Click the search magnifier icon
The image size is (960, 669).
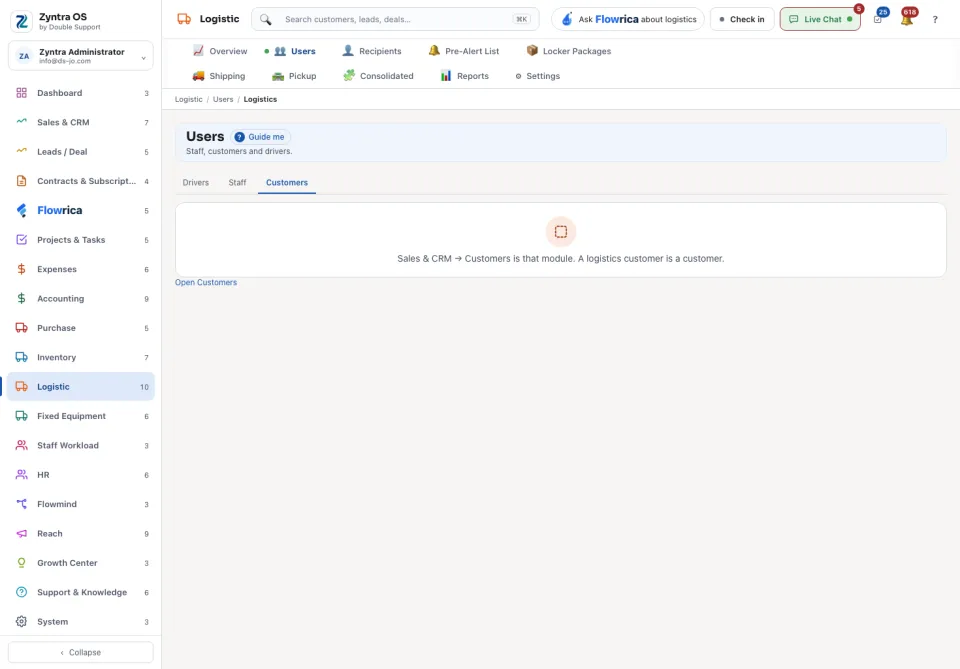click(265, 20)
